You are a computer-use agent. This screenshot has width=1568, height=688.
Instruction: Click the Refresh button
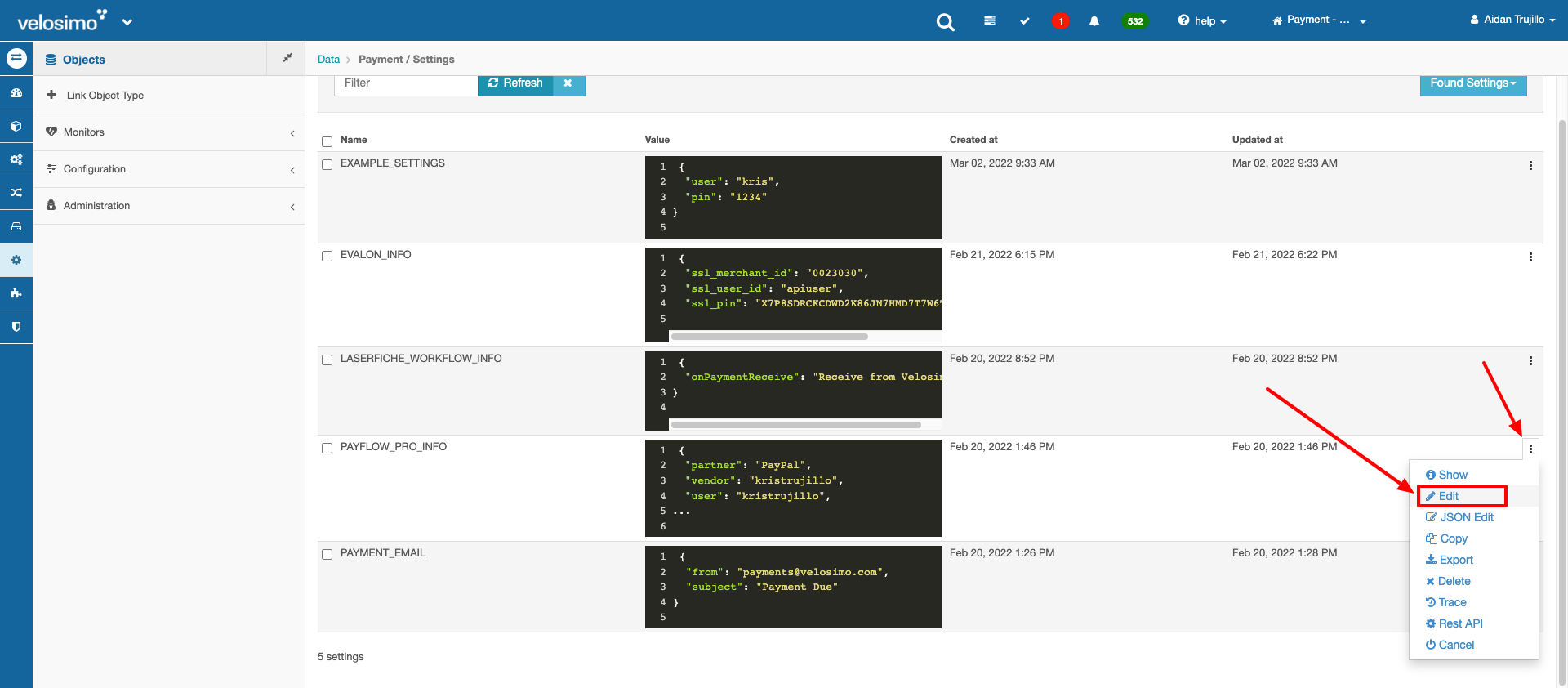[x=515, y=83]
